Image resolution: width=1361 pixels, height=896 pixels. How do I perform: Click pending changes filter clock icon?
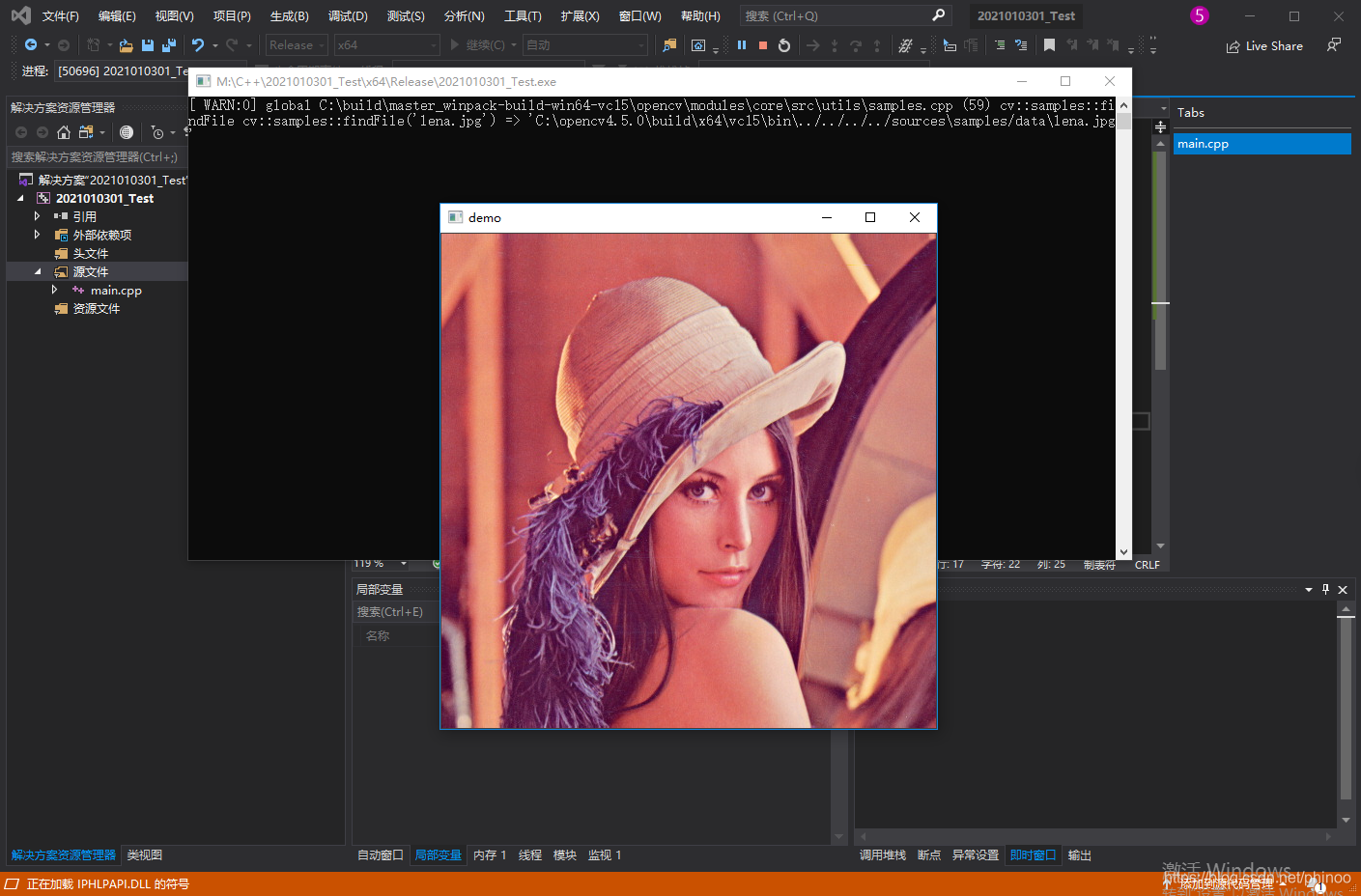[157, 132]
